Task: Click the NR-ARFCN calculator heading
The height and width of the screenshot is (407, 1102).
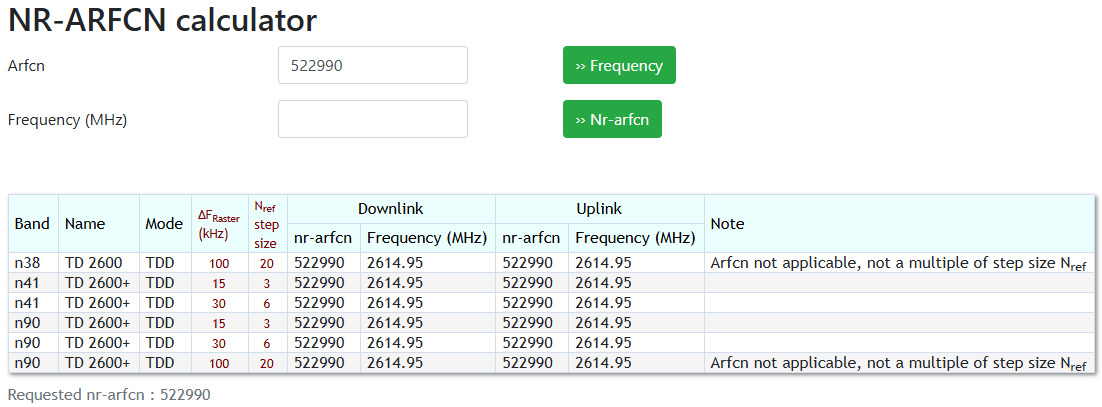Action: click(162, 19)
